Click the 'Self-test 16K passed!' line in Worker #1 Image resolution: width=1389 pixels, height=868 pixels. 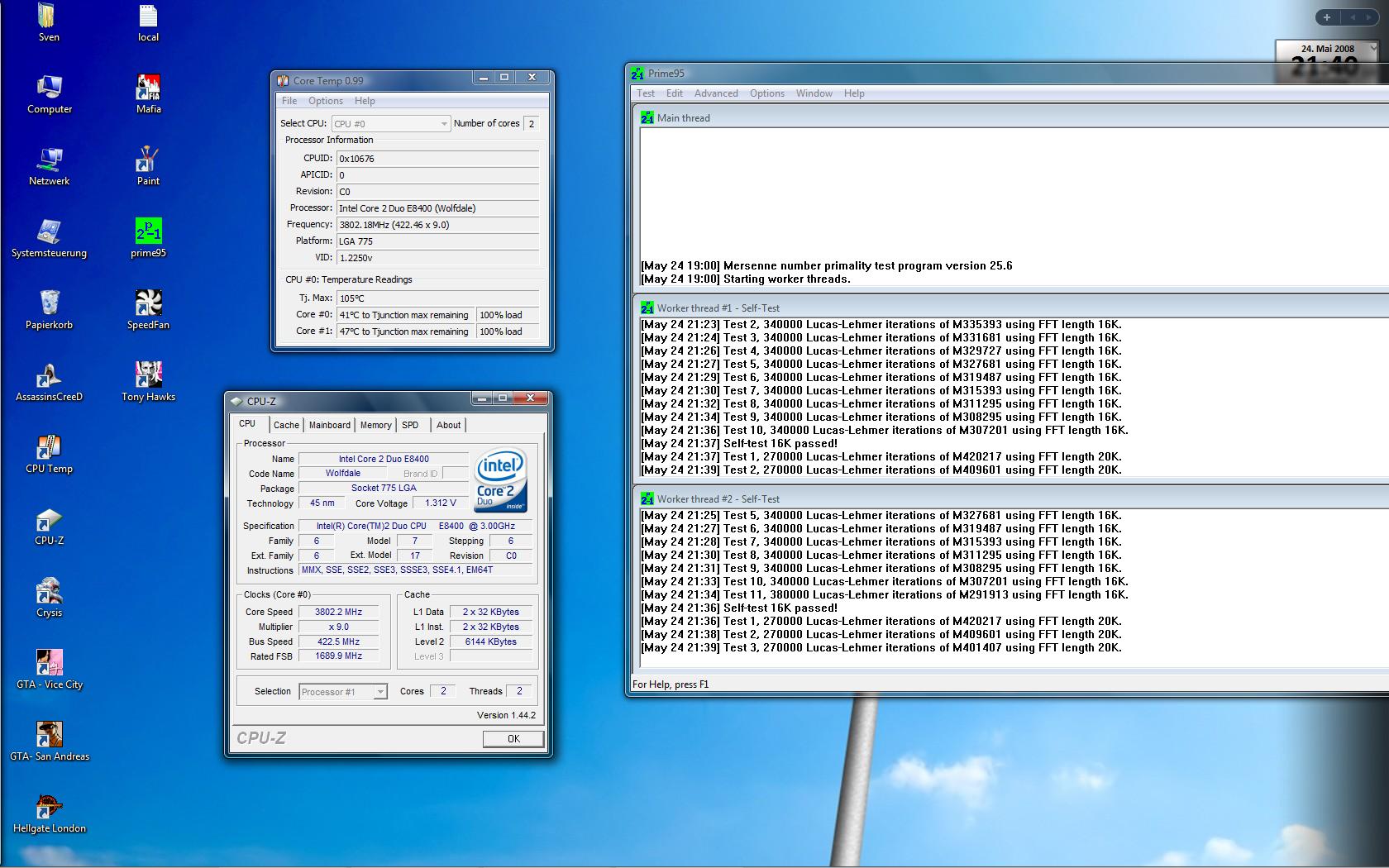pos(739,444)
